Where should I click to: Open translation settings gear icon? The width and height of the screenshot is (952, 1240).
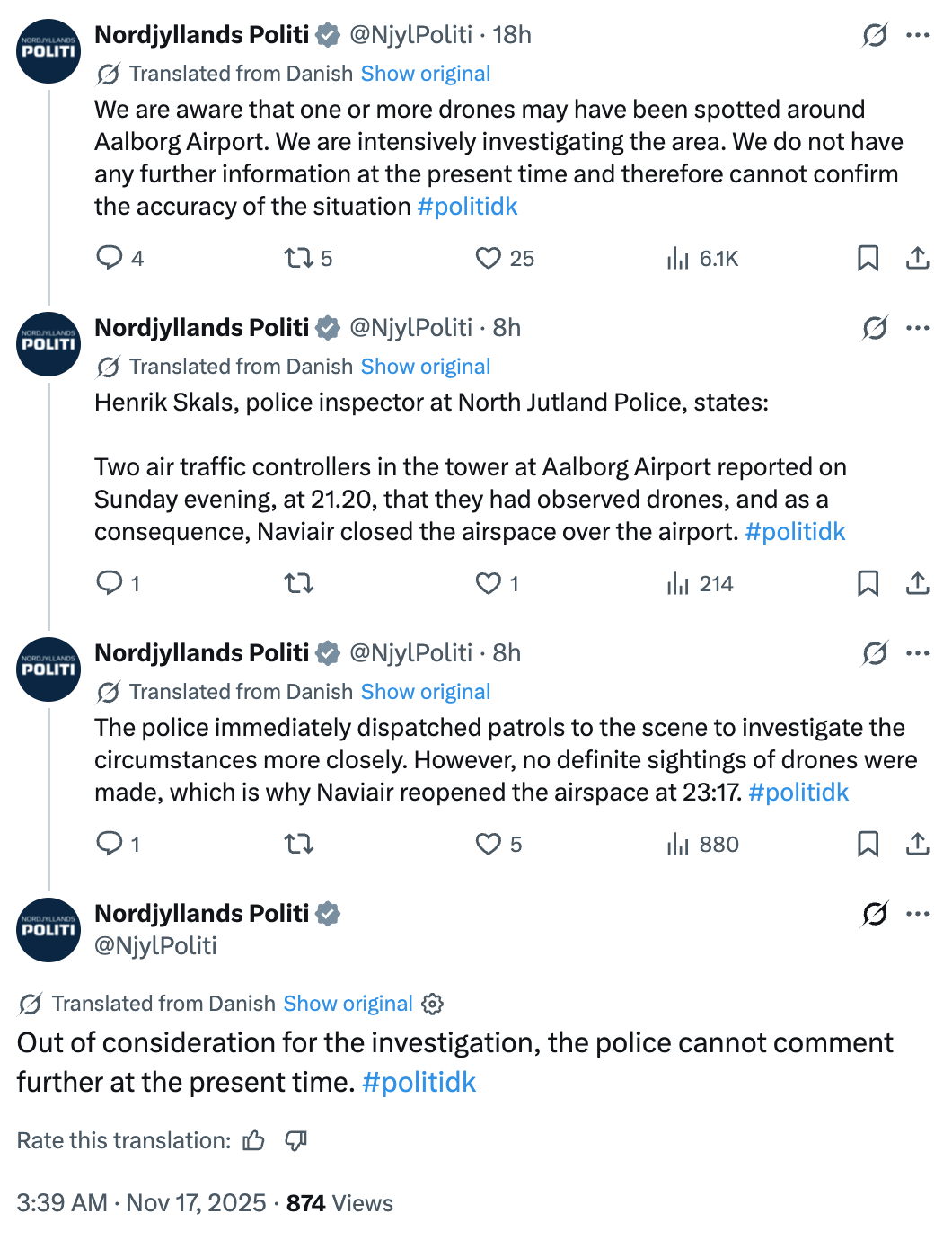coord(433,1004)
